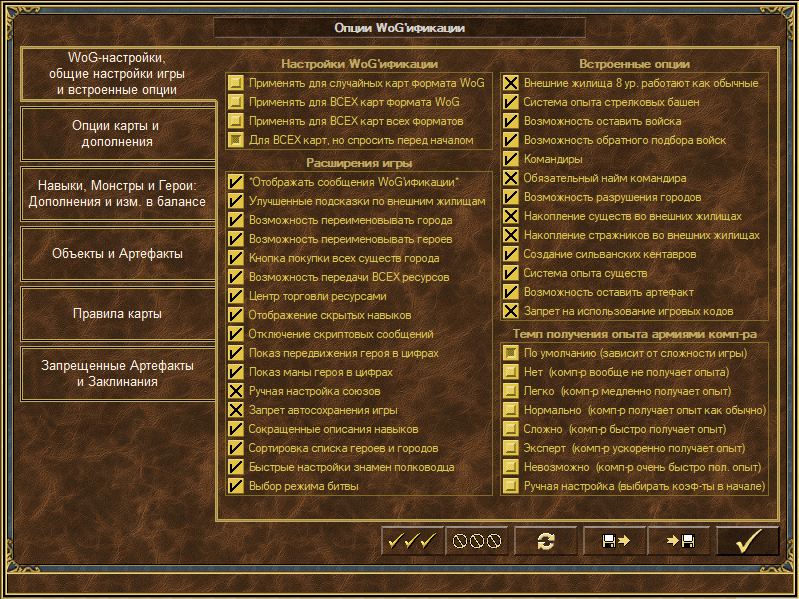Enable Накопление стражников во внешних жилищах
This screenshot has width=799, height=599.
coord(511,235)
